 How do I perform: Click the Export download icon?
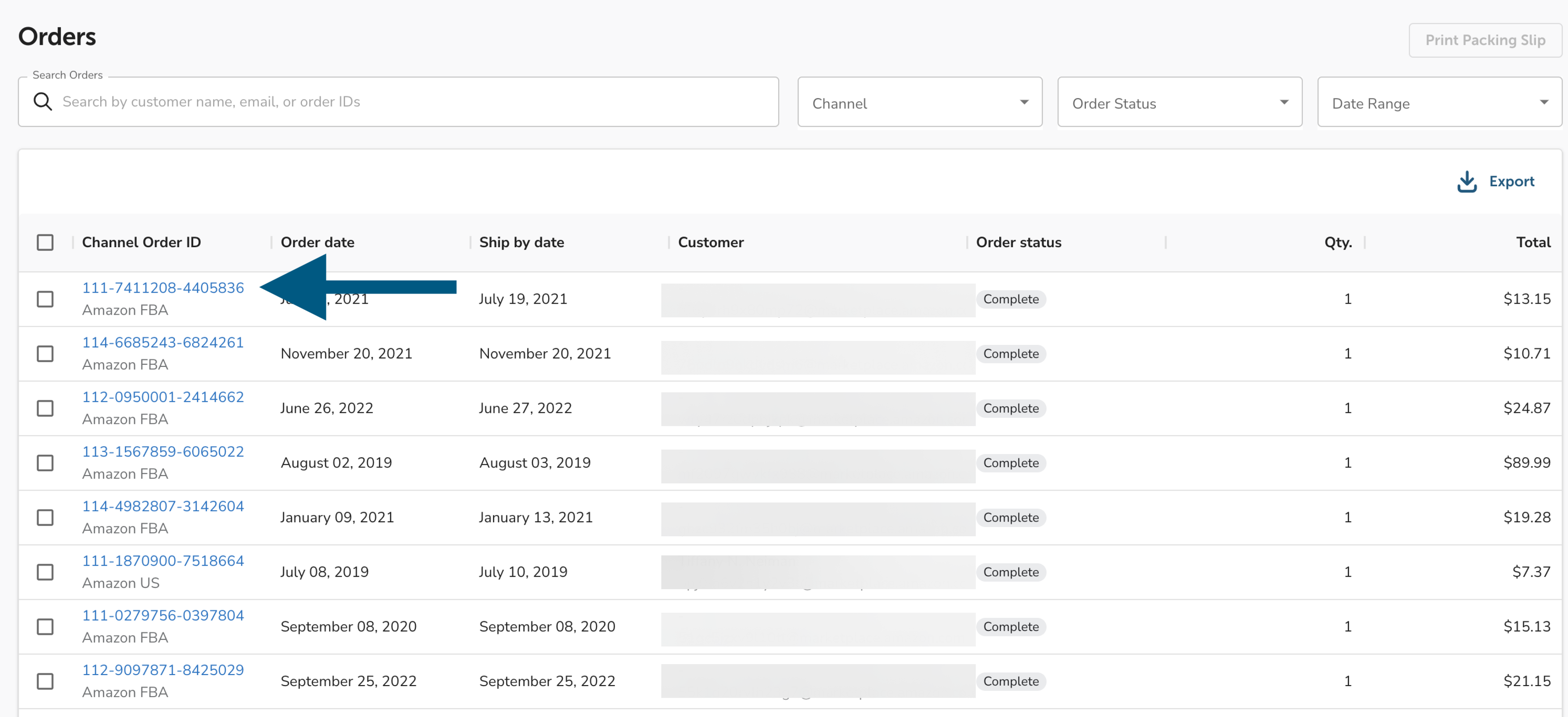point(1466,181)
